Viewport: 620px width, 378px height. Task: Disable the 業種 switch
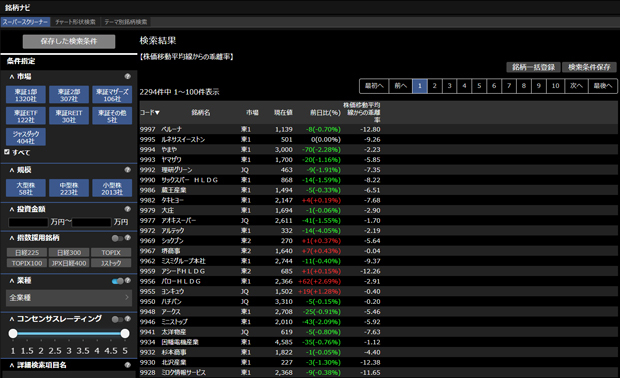pos(117,281)
